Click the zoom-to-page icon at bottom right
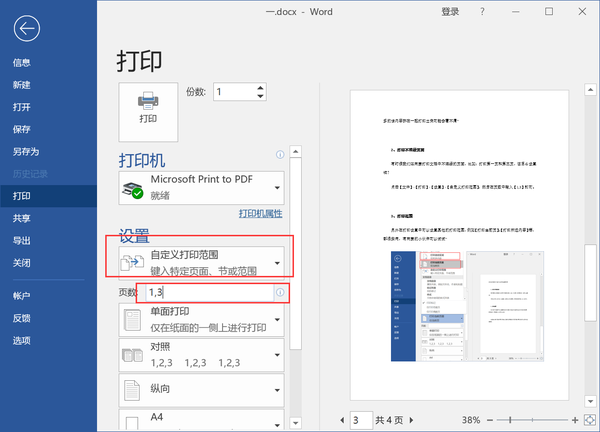Image resolution: width=600 pixels, height=432 pixels. click(x=590, y=420)
